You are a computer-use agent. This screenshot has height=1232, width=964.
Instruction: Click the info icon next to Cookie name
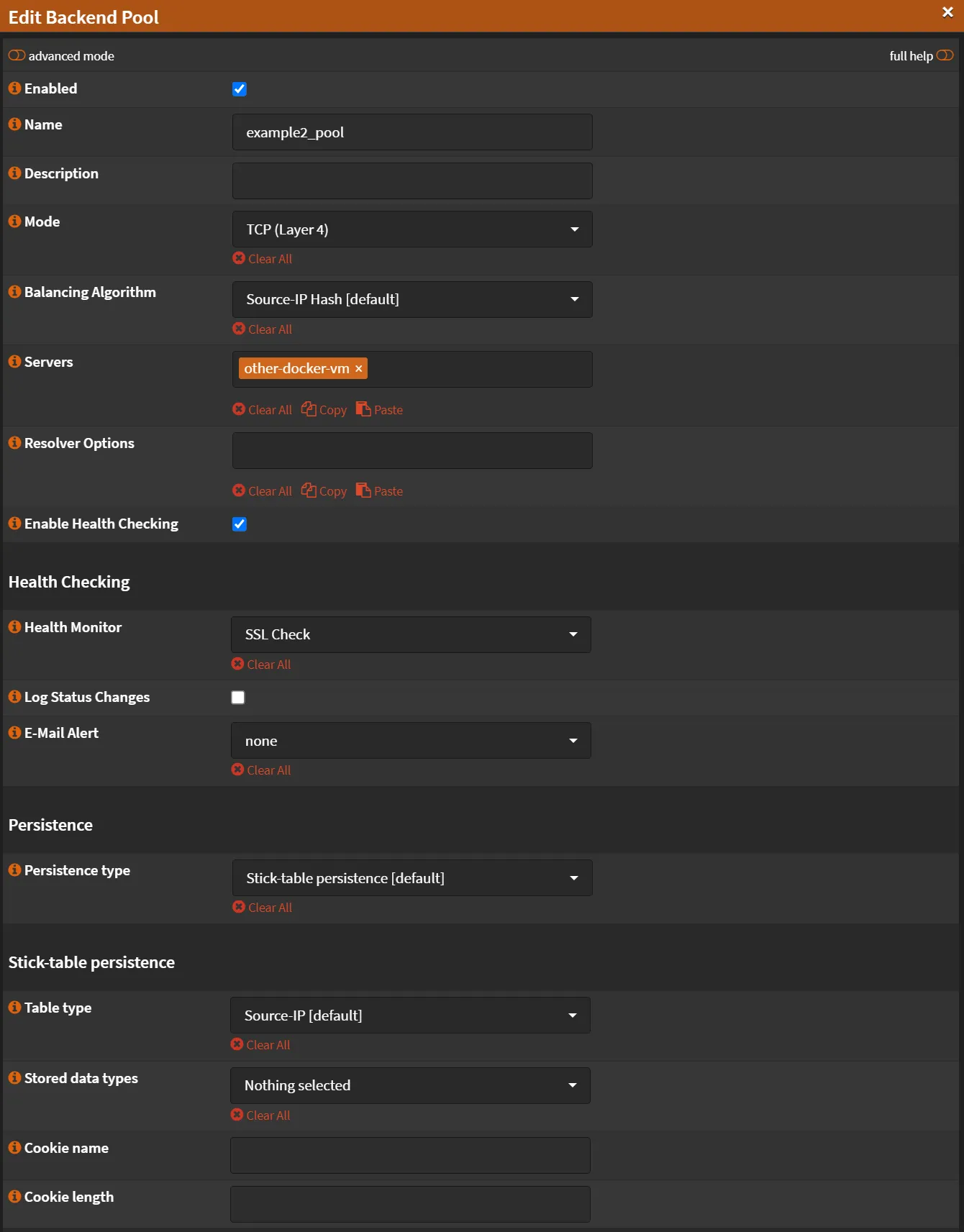tap(14, 1147)
